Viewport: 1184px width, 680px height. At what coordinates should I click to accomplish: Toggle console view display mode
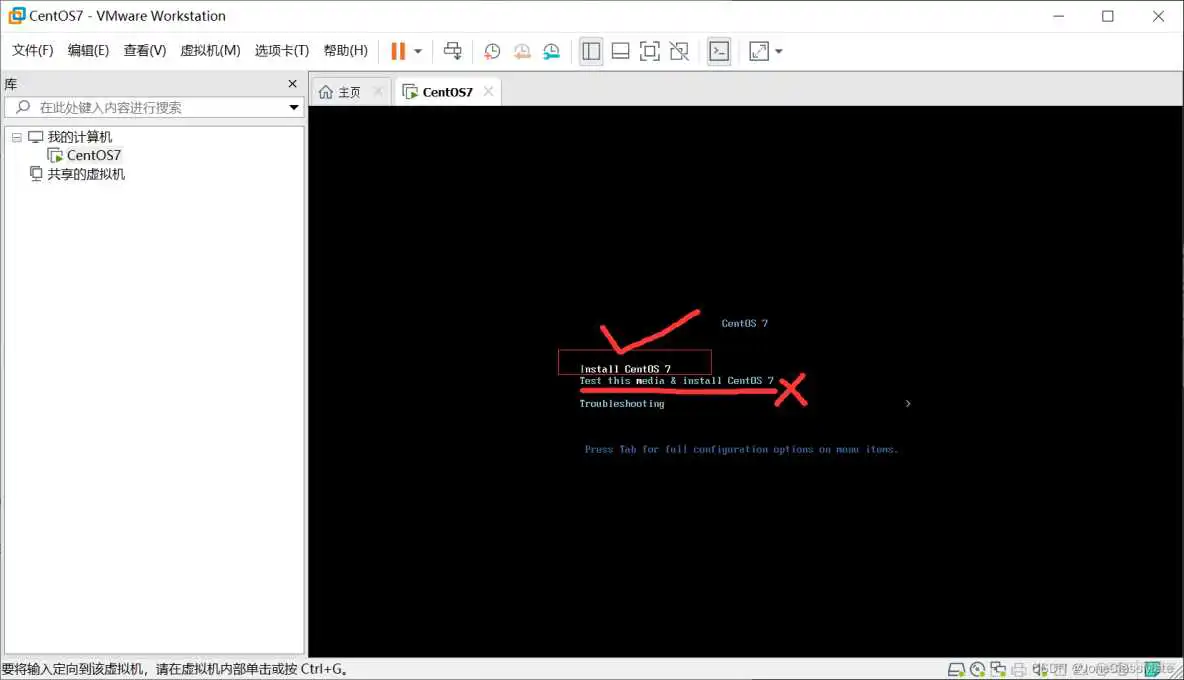719,50
